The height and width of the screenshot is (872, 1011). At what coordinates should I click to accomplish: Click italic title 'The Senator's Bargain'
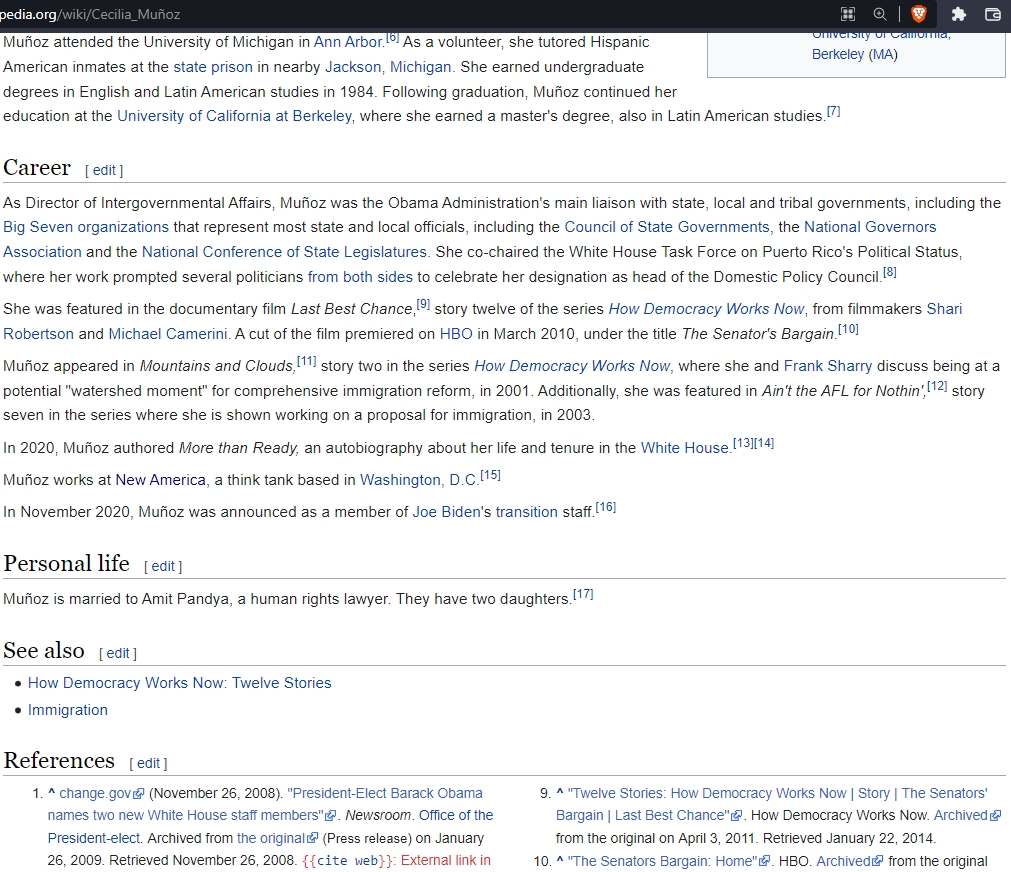pos(758,333)
